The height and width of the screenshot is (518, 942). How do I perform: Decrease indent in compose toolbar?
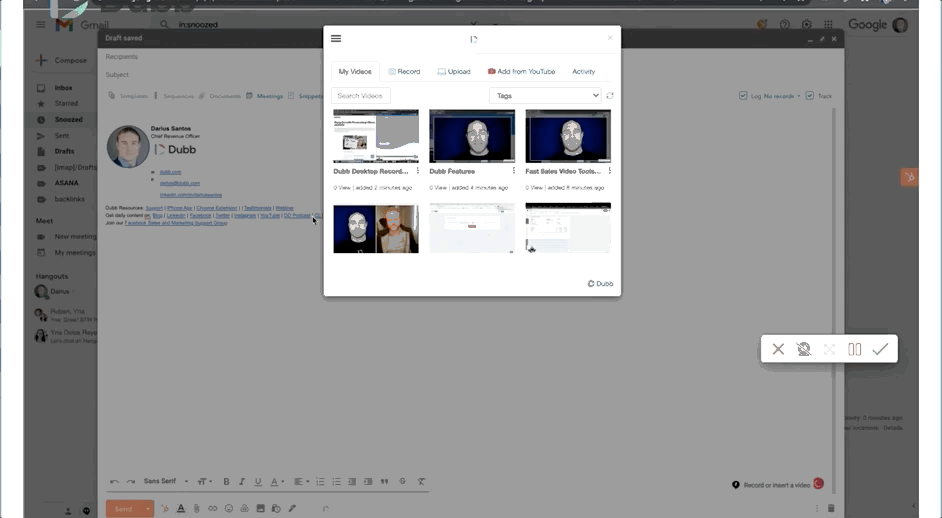point(352,481)
